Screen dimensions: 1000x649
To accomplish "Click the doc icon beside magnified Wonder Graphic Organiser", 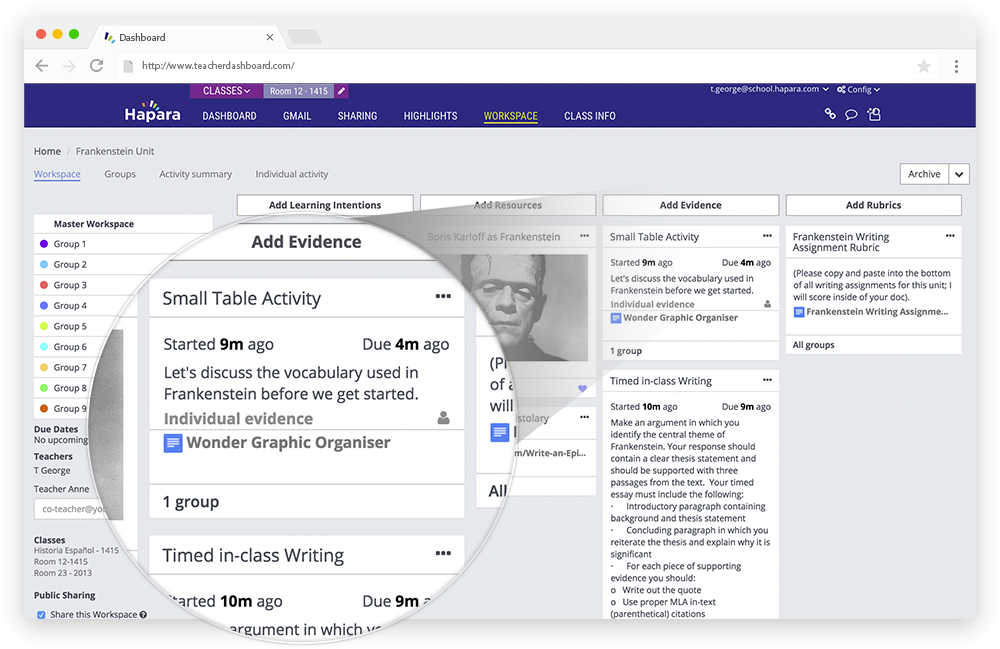I will click(173, 443).
